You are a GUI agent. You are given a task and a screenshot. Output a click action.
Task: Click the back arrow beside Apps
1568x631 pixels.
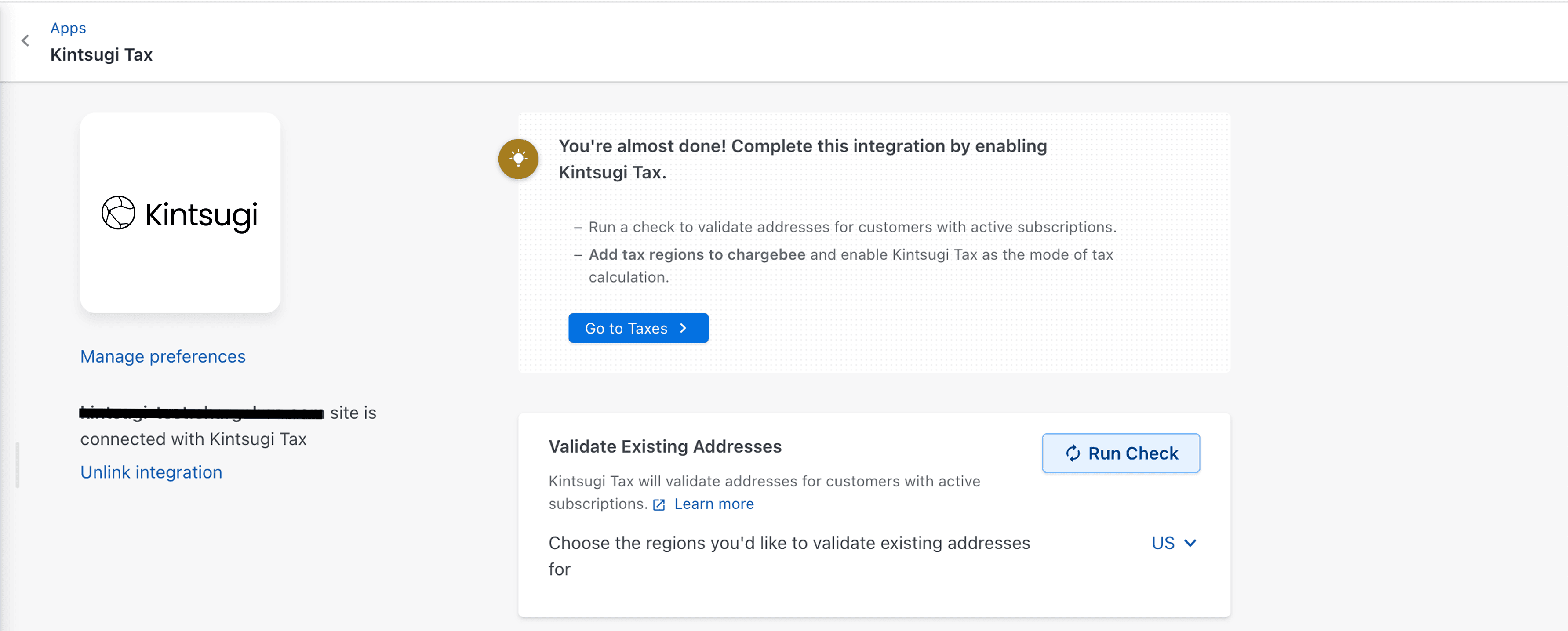click(25, 41)
